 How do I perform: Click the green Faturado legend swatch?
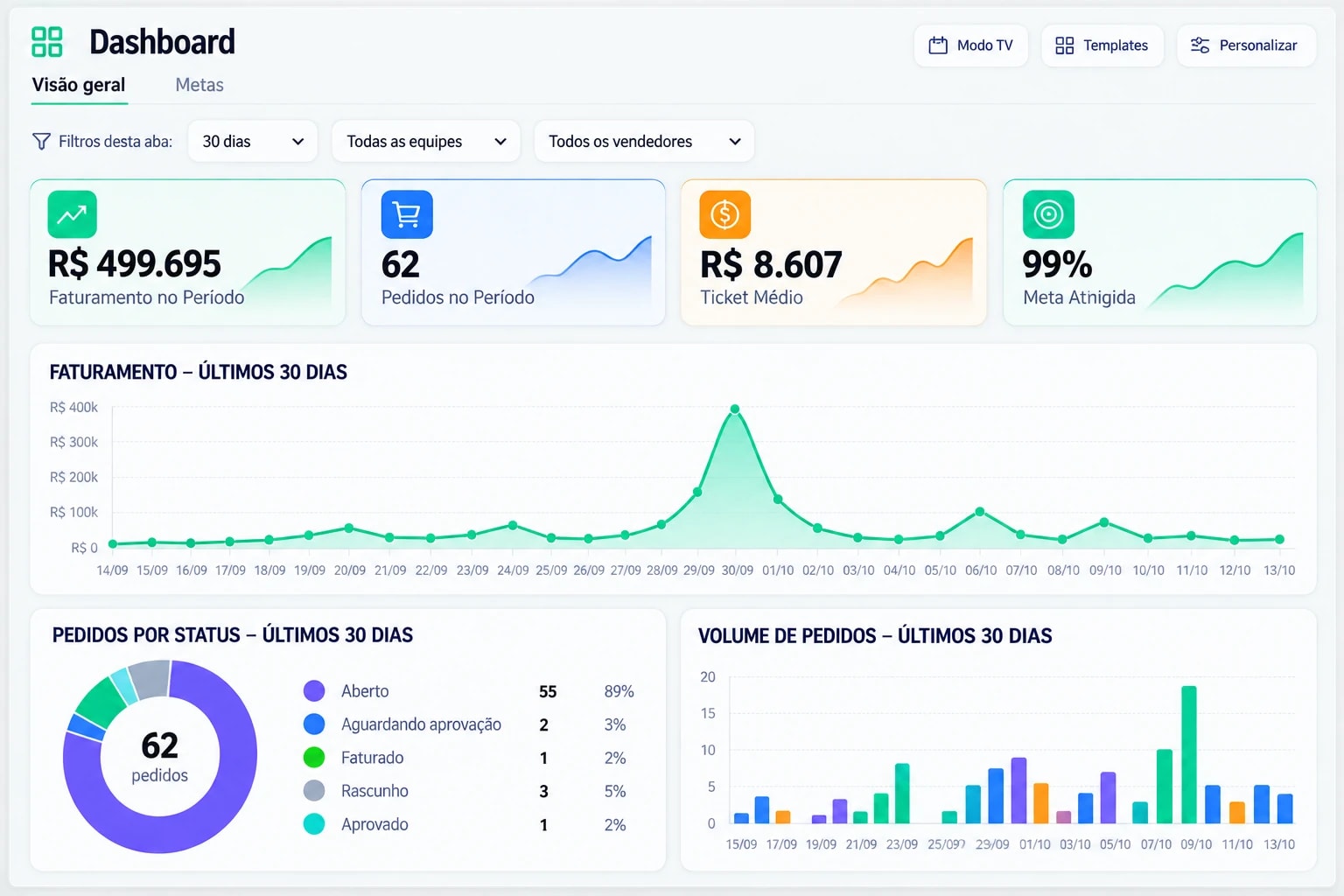314,758
